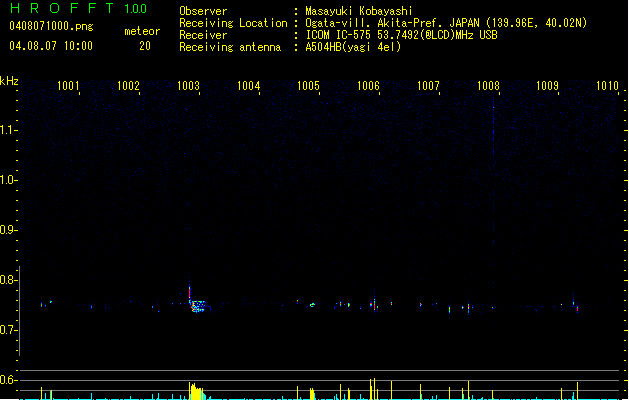Click the 'Receiving Location' field label
This screenshot has width=629, height=400.
[233, 23]
